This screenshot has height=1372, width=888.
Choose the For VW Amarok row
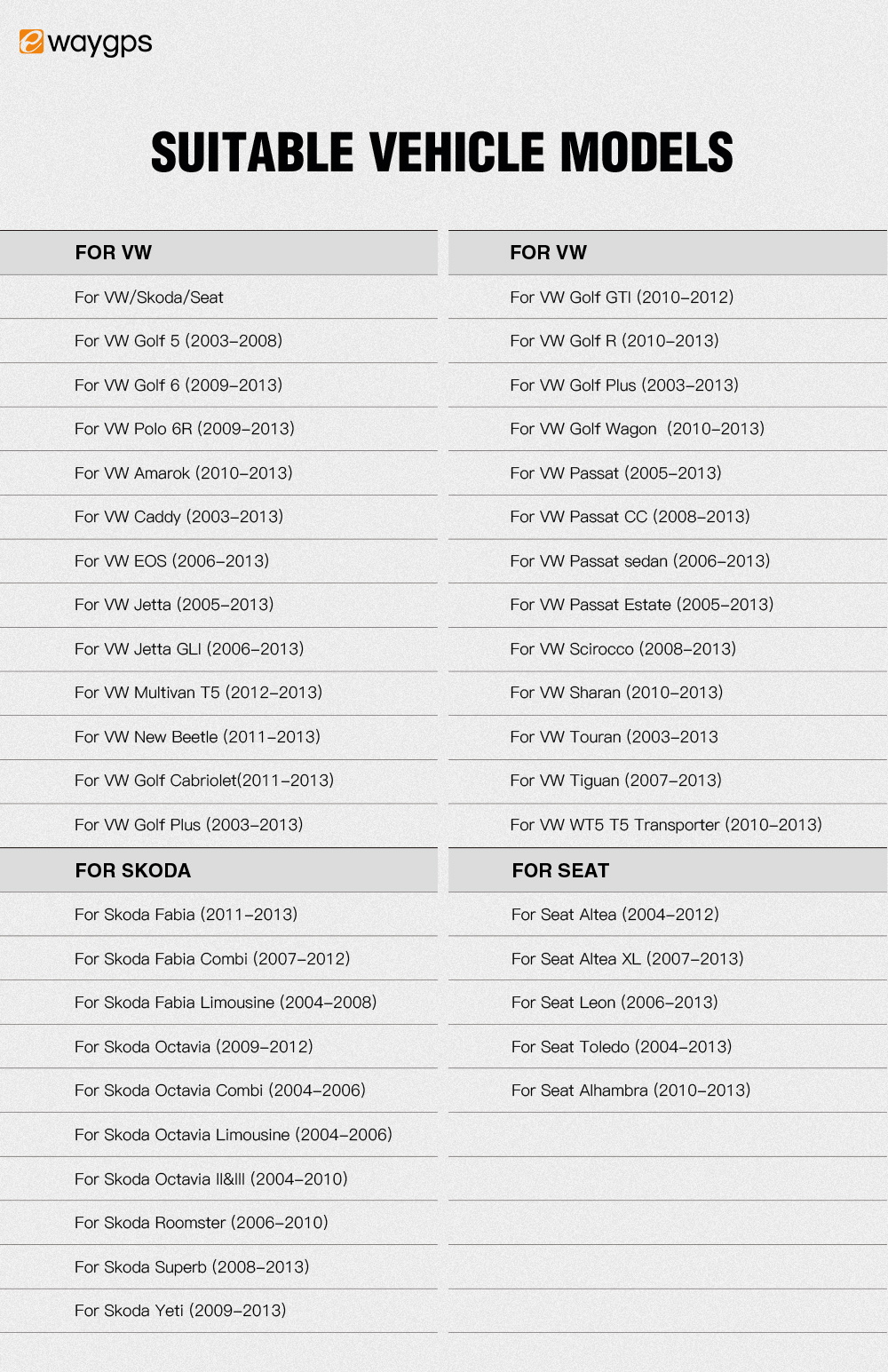[183, 473]
